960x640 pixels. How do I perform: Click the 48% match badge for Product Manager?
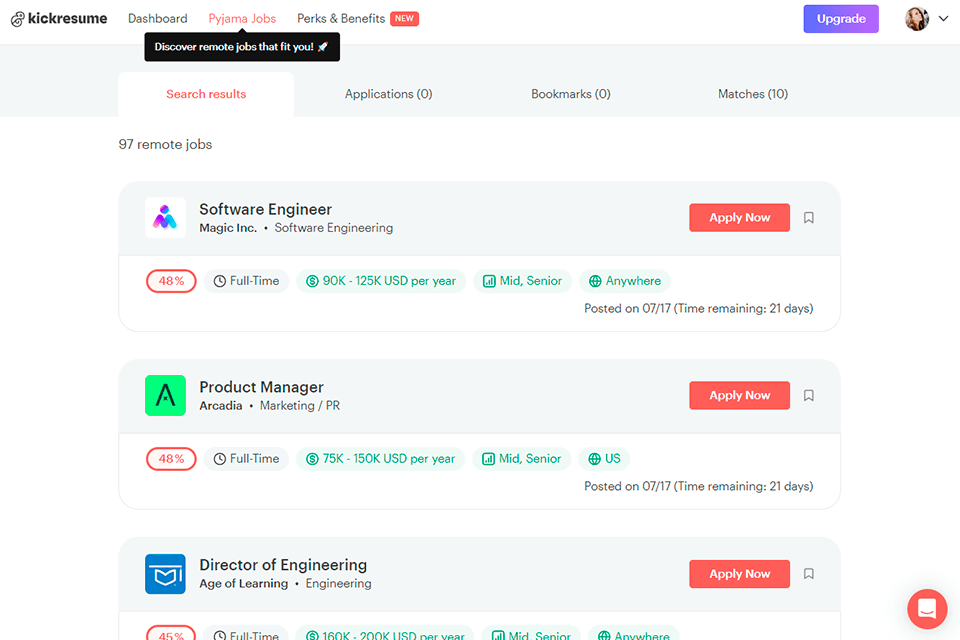pyautogui.click(x=171, y=459)
